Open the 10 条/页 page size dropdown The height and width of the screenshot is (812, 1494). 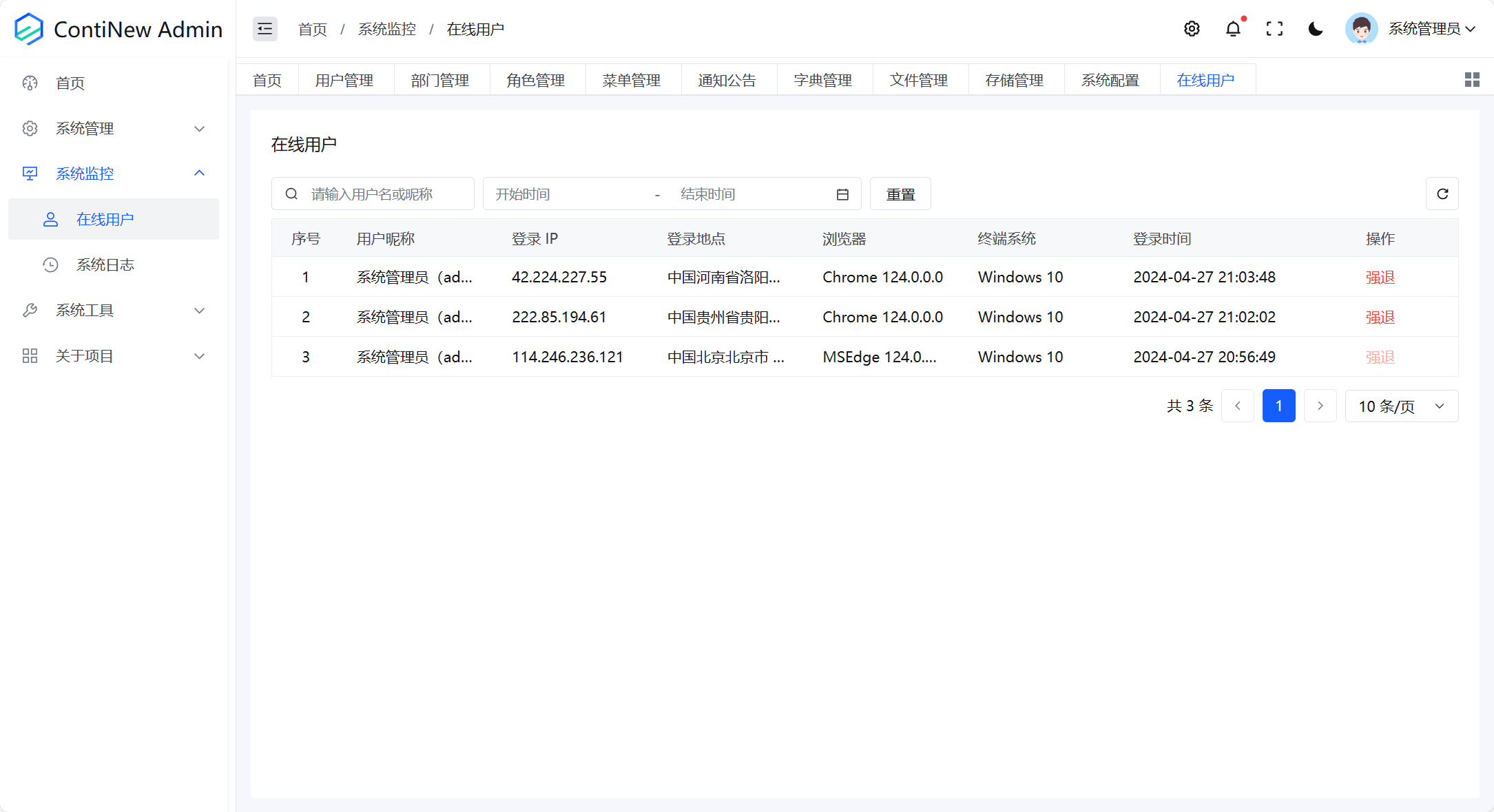click(x=1401, y=406)
